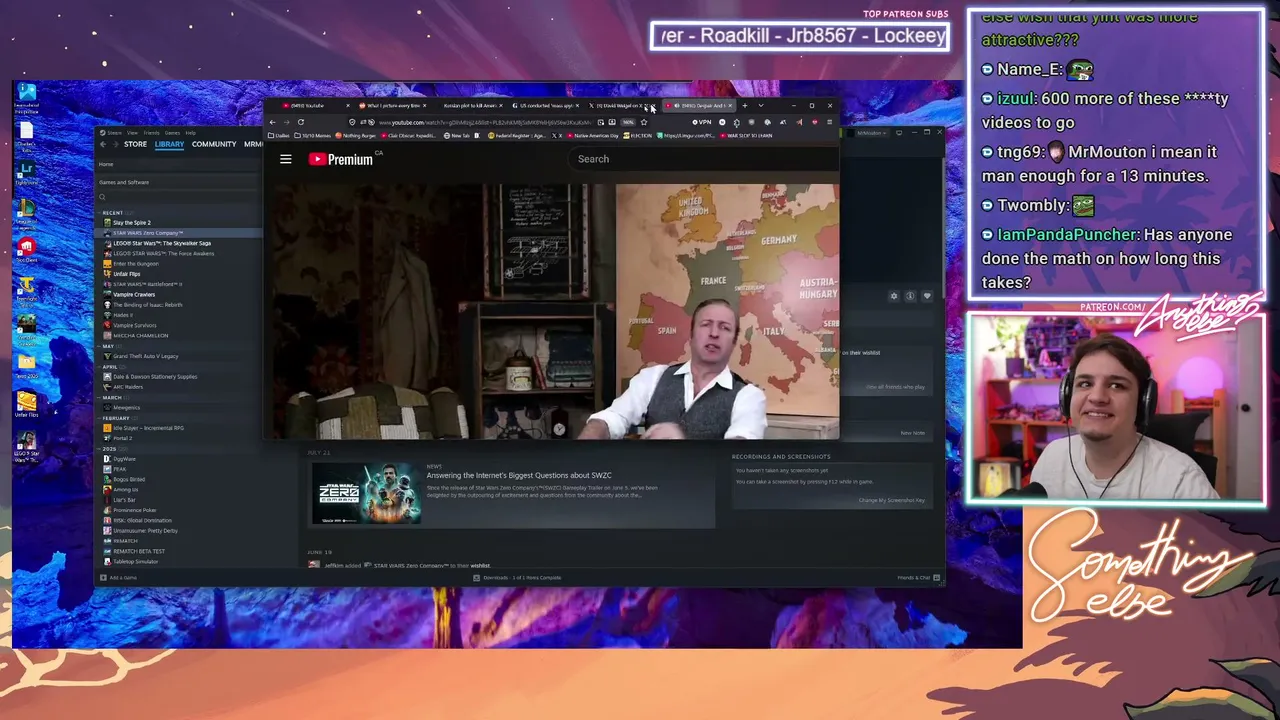
Task: Click the favorite heart icon in Steam
Action: coord(927,296)
